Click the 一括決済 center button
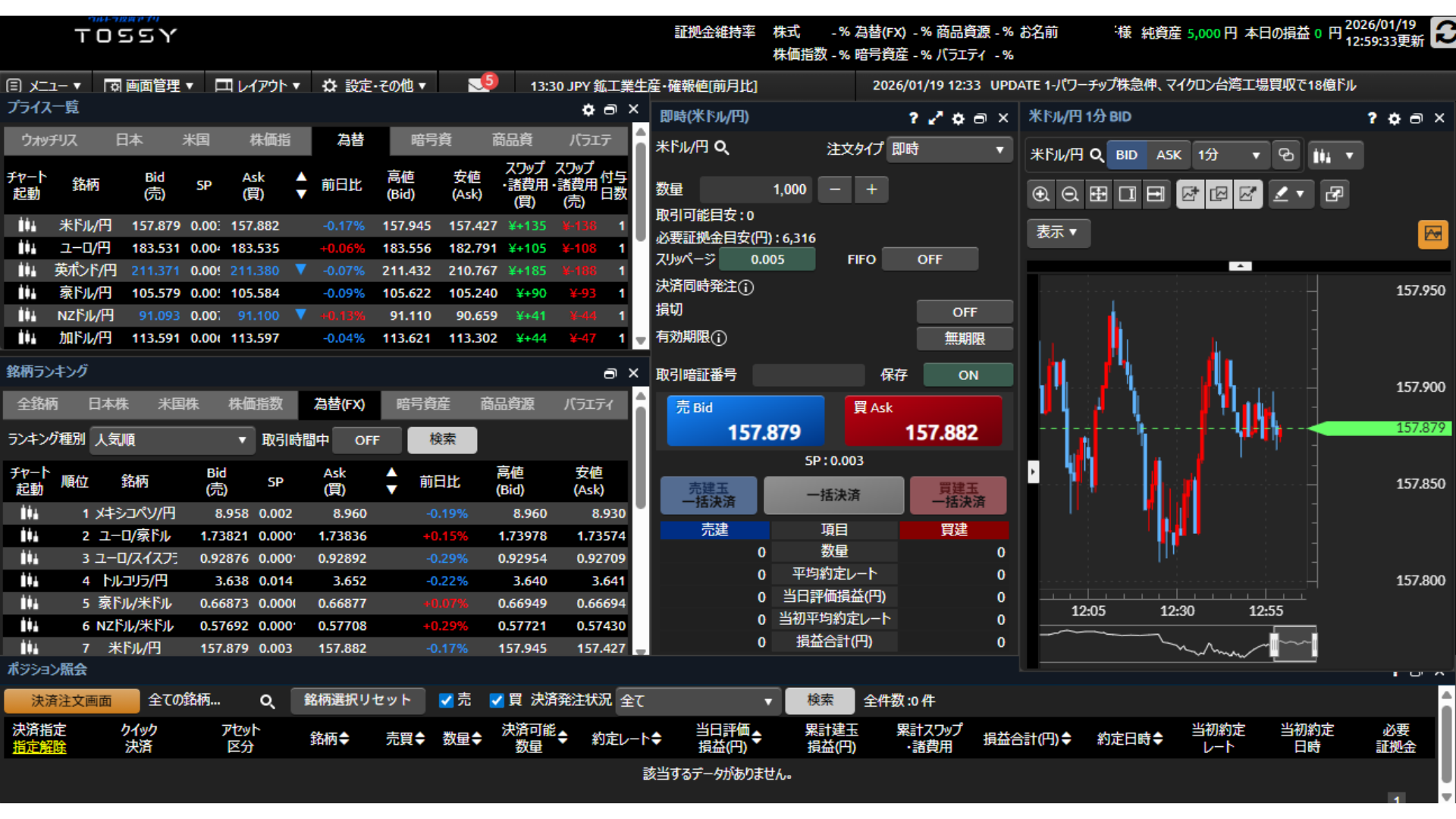Screen dimensions: 1456x819 coord(833,495)
